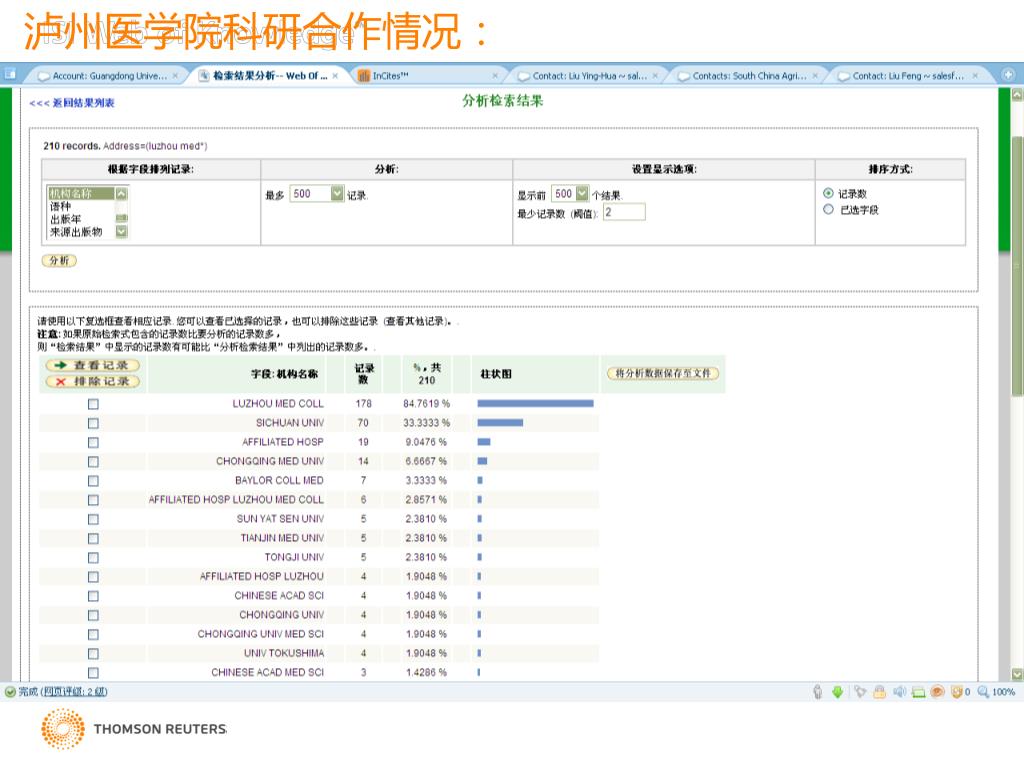This screenshot has height=768, width=1024.
Task: Click the grey person icon in status bar
Action: click(x=818, y=692)
